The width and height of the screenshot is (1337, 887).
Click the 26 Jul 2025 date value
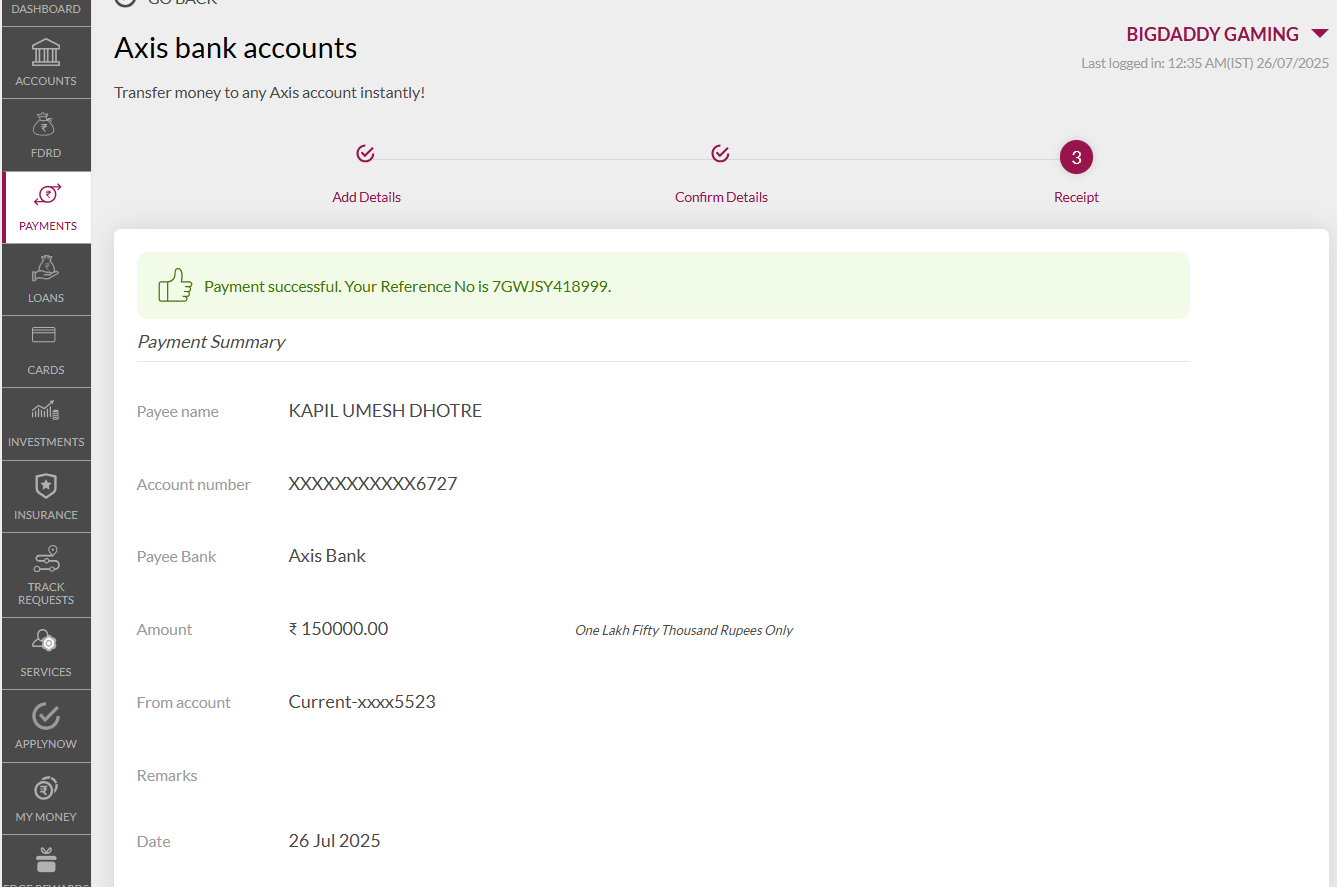pos(335,841)
